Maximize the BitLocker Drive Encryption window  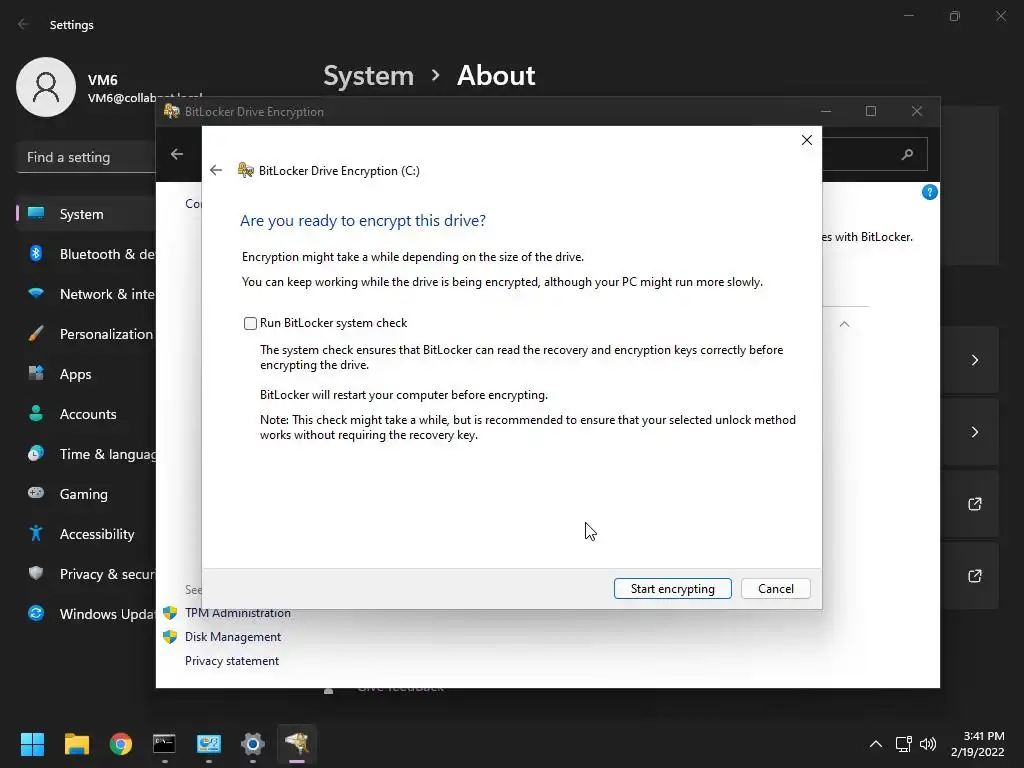(x=871, y=111)
